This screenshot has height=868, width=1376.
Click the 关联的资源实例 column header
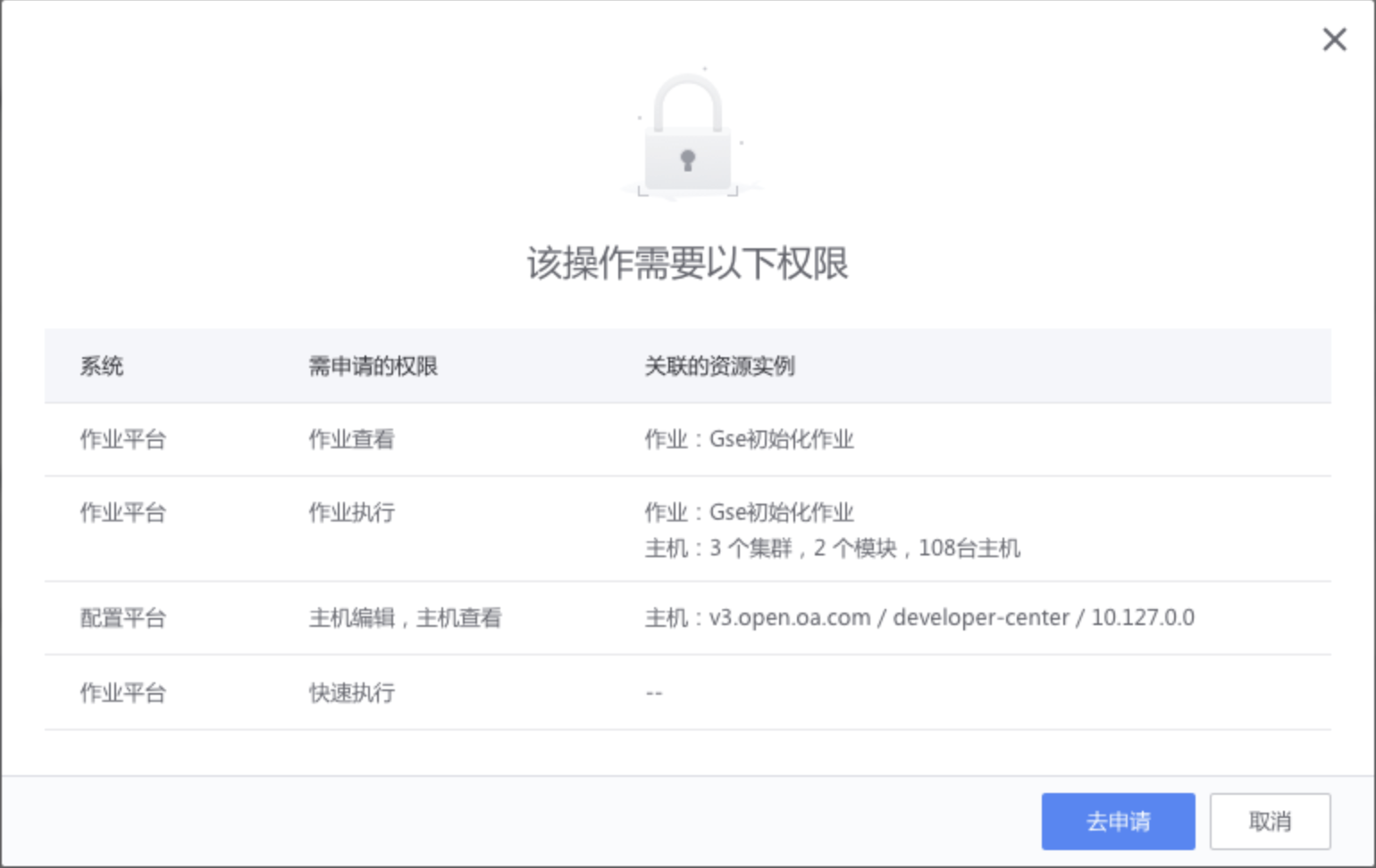[719, 366]
